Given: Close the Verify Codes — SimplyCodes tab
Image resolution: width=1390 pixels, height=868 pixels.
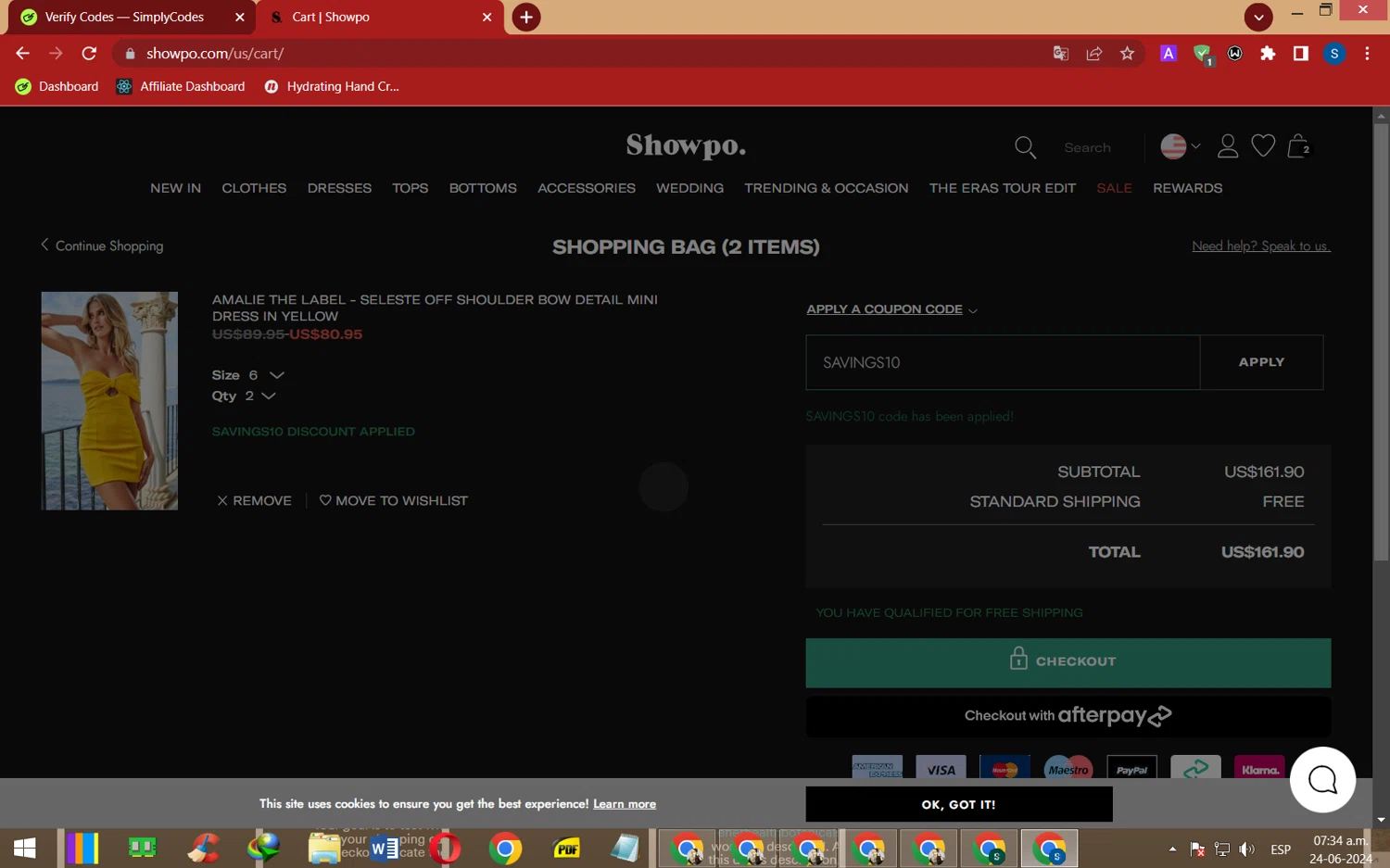Looking at the screenshot, I should coord(240,17).
